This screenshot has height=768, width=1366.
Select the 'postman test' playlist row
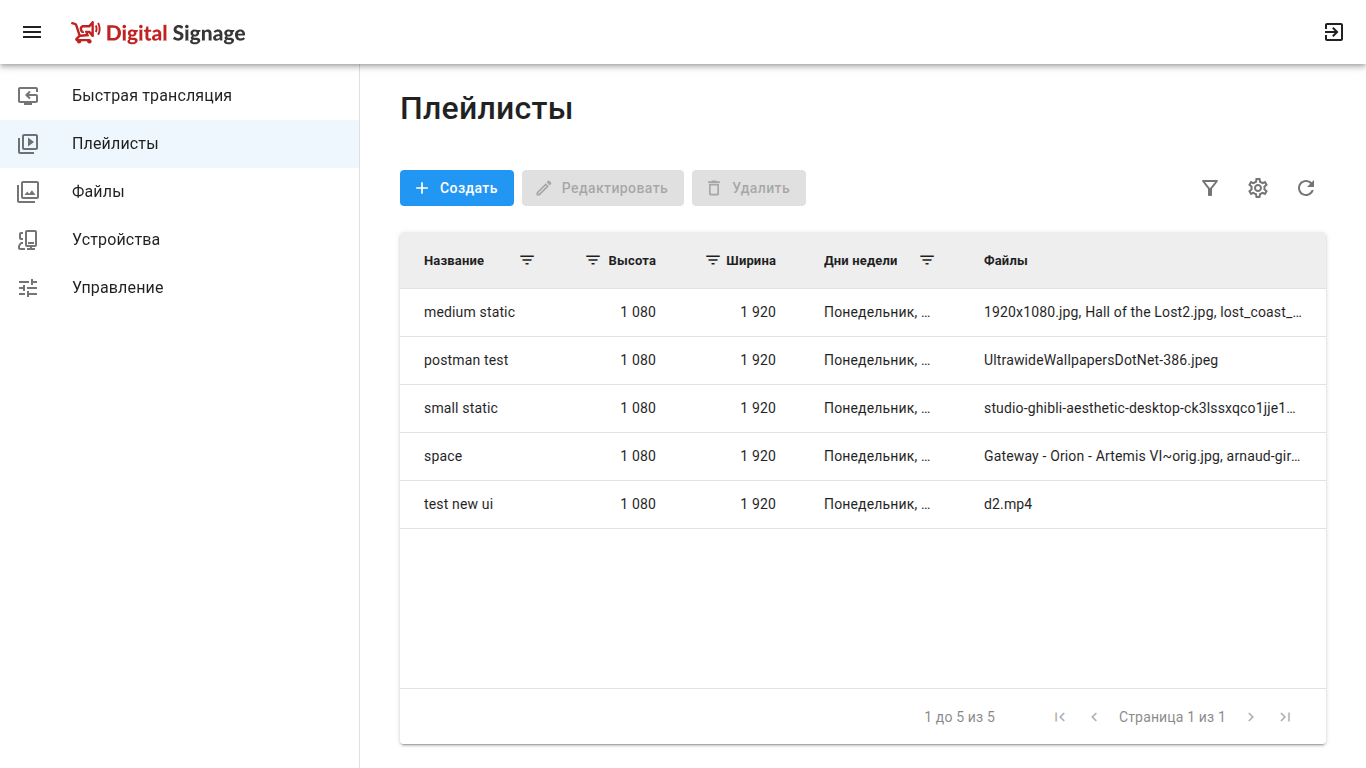[x=863, y=360]
